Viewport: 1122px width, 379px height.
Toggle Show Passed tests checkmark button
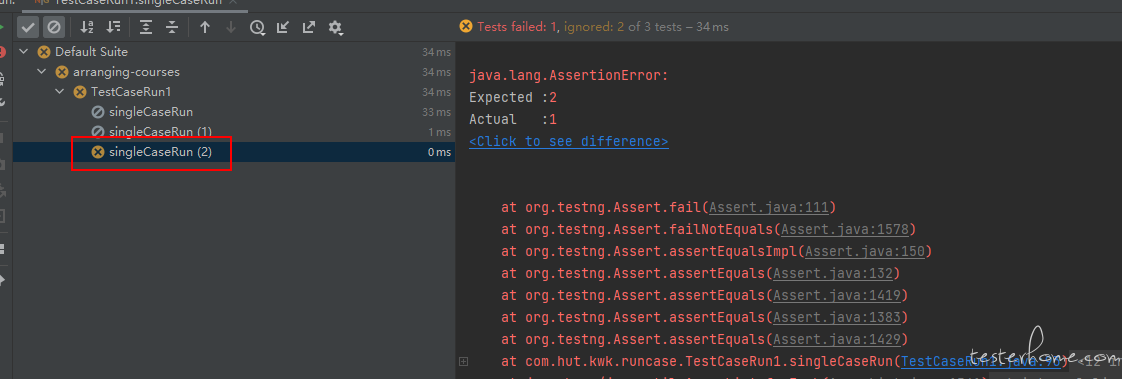click(x=28, y=27)
